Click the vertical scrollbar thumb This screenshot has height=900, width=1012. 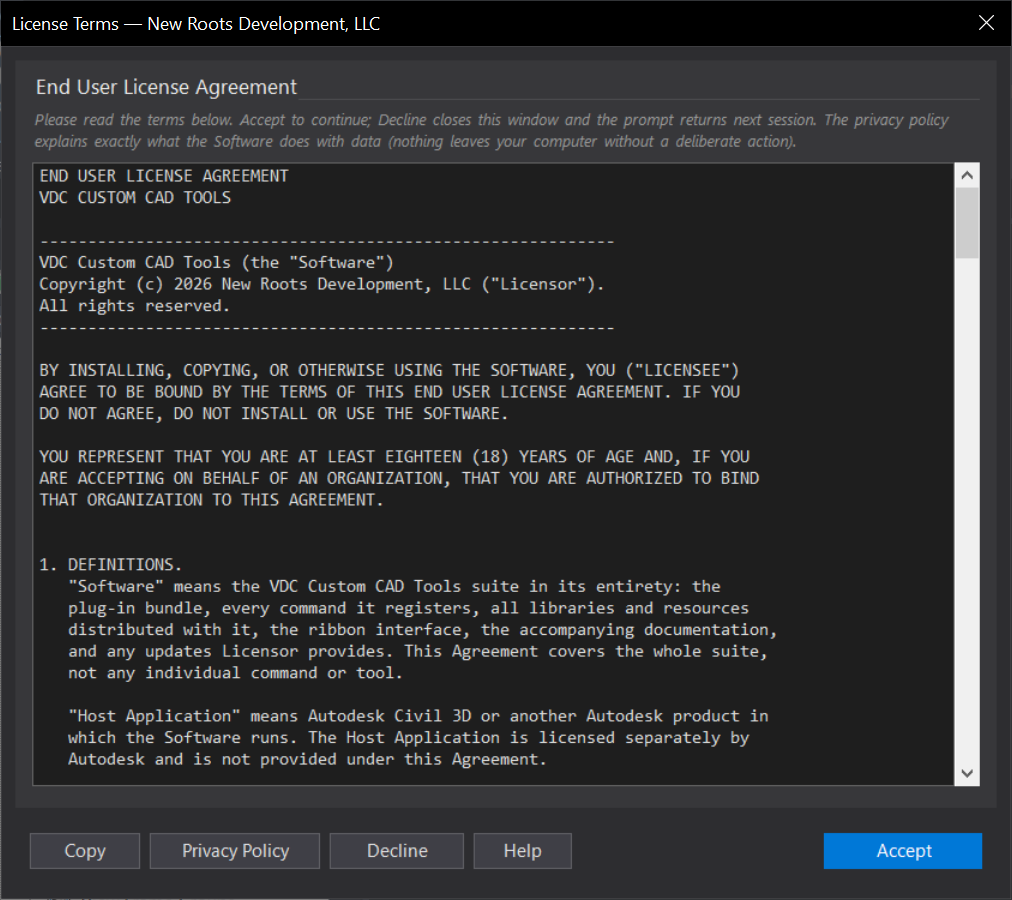click(x=966, y=223)
